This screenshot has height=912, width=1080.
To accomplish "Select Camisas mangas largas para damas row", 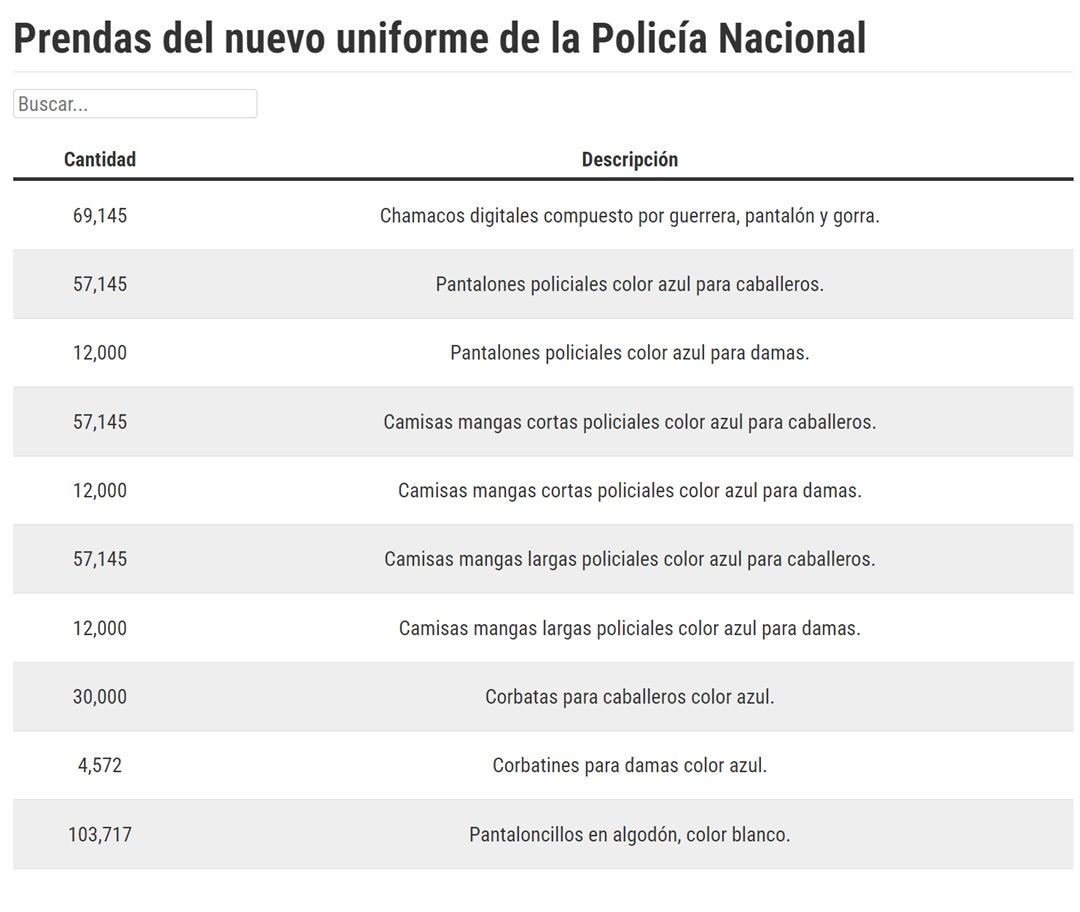I will tap(543, 628).
